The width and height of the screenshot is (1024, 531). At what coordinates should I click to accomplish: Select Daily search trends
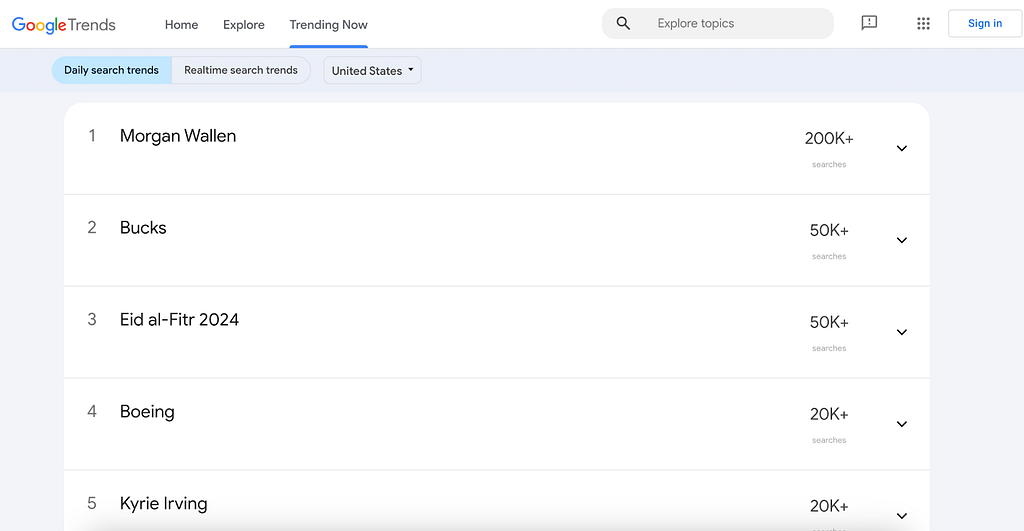pyautogui.click(x=112, y=70)
